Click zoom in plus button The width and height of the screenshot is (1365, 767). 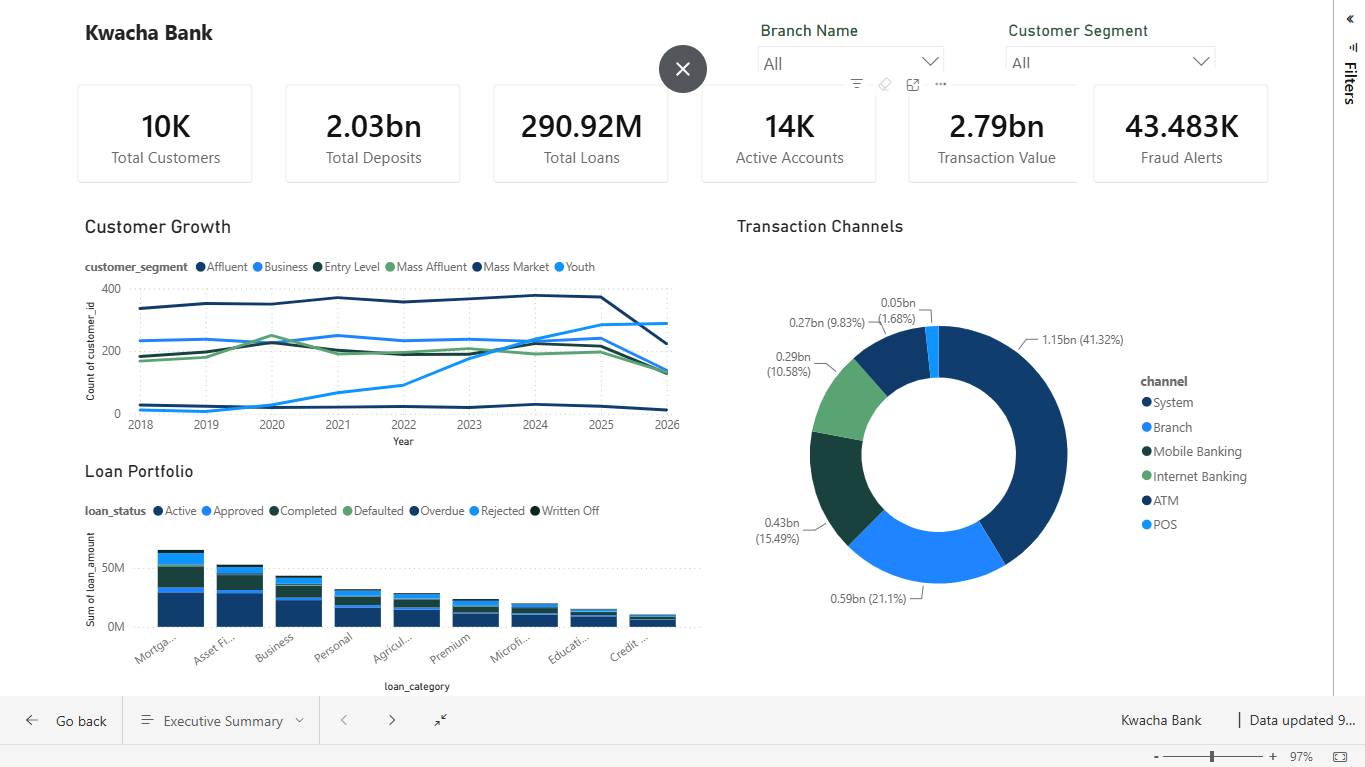point(1273,757)
